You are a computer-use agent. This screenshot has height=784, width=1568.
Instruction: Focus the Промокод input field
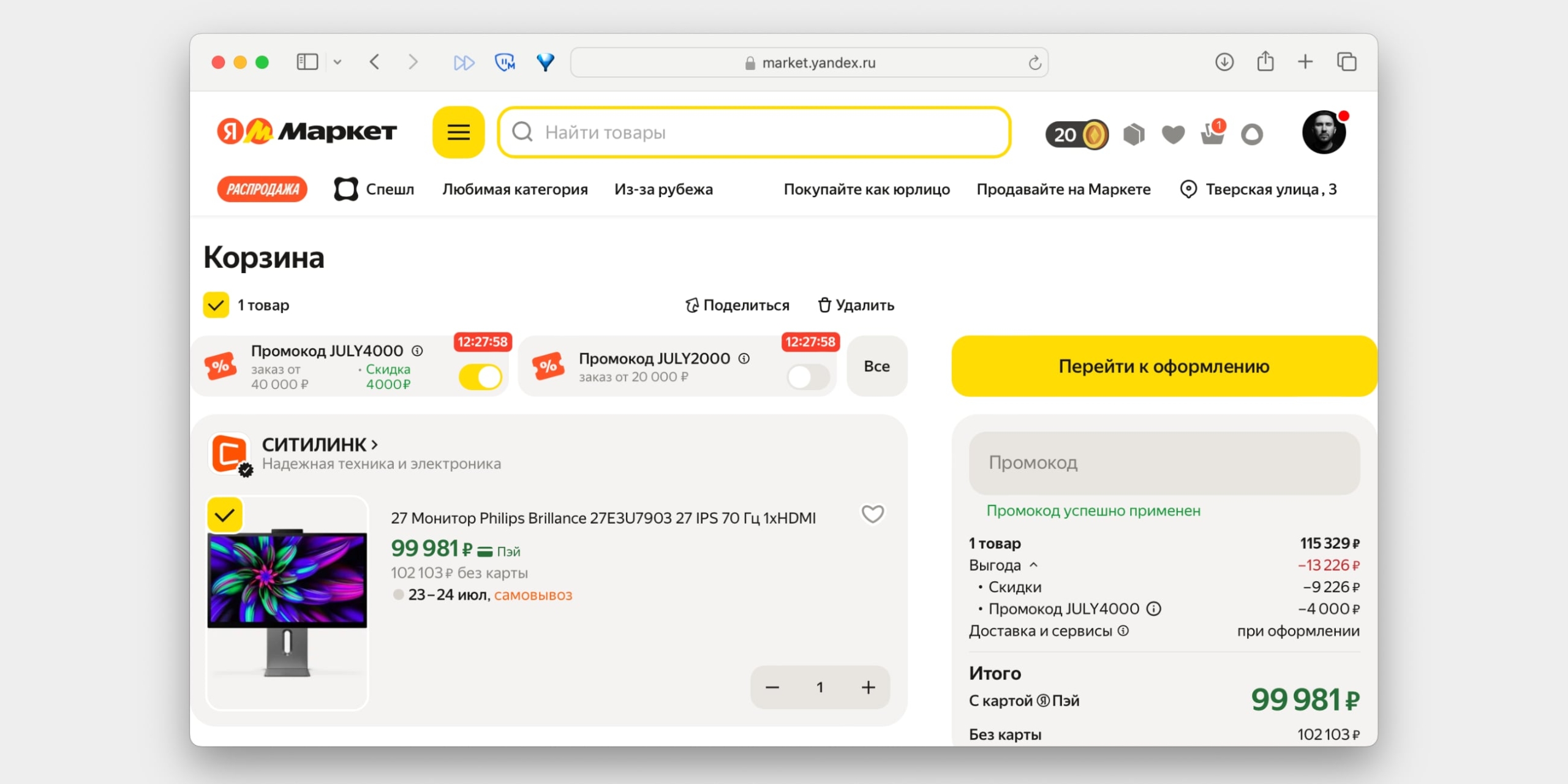pyautogui.click(x=1164, y=463)
